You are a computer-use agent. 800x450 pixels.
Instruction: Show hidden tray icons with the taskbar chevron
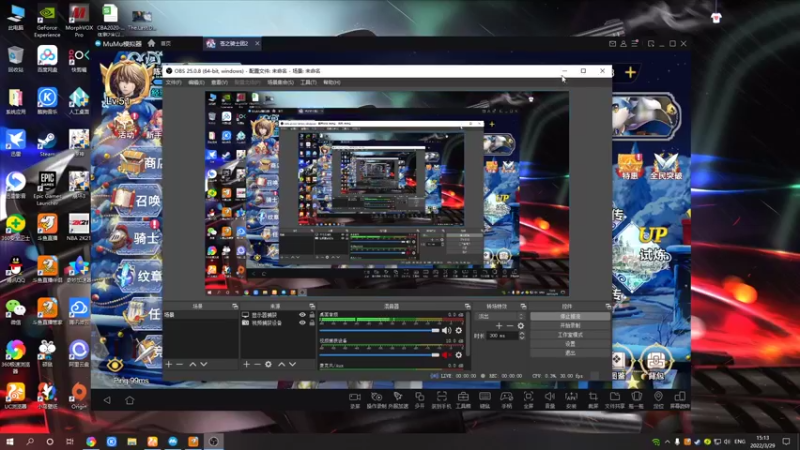(667, 442)
